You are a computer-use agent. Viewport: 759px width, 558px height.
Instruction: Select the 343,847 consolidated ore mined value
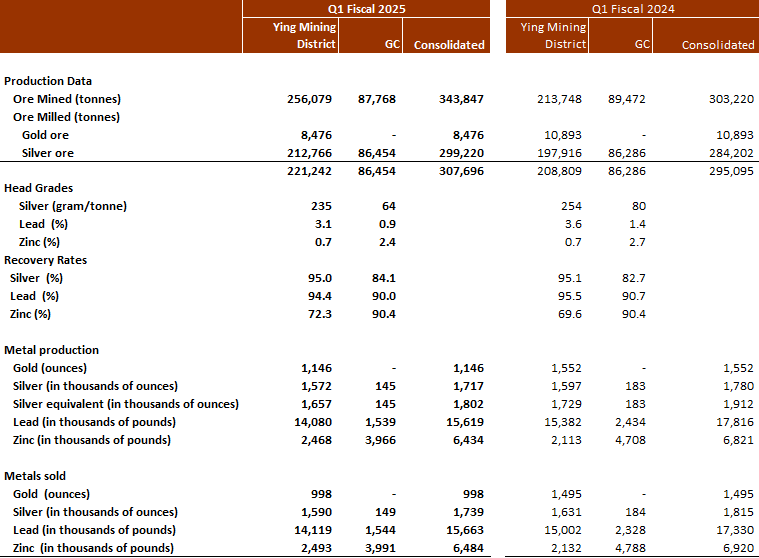tap(462, 99)
